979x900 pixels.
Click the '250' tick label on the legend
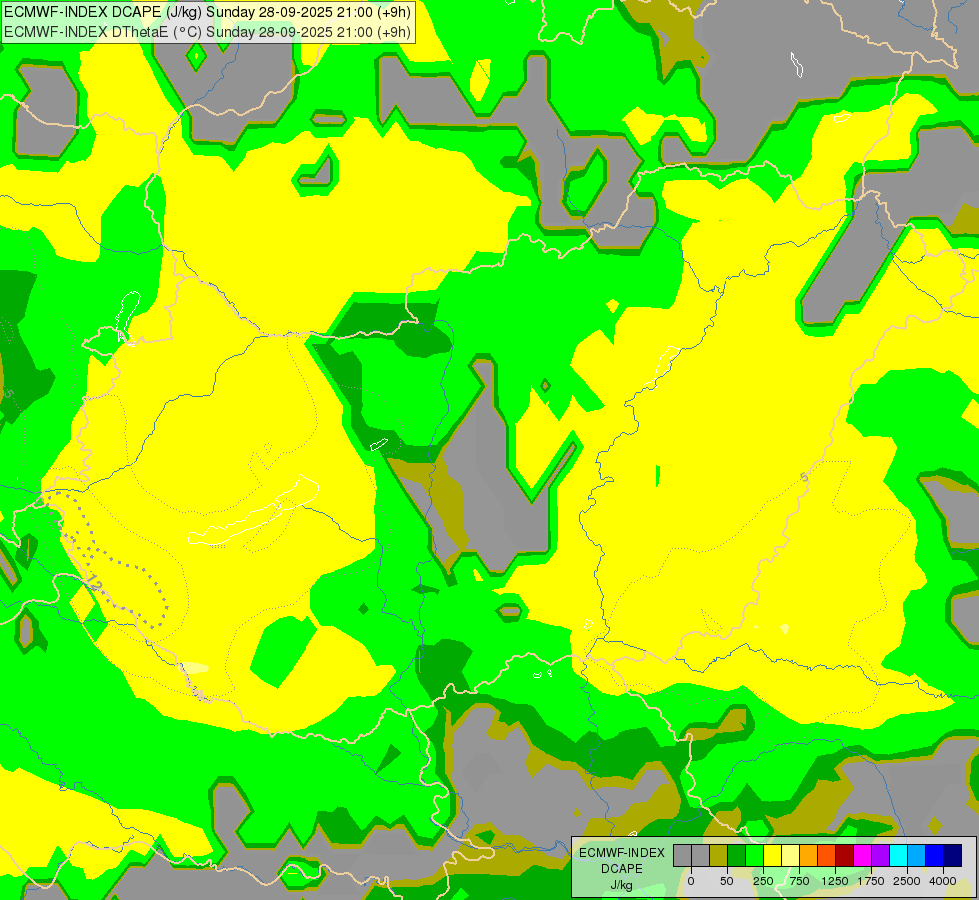click(x=763, y=881)
